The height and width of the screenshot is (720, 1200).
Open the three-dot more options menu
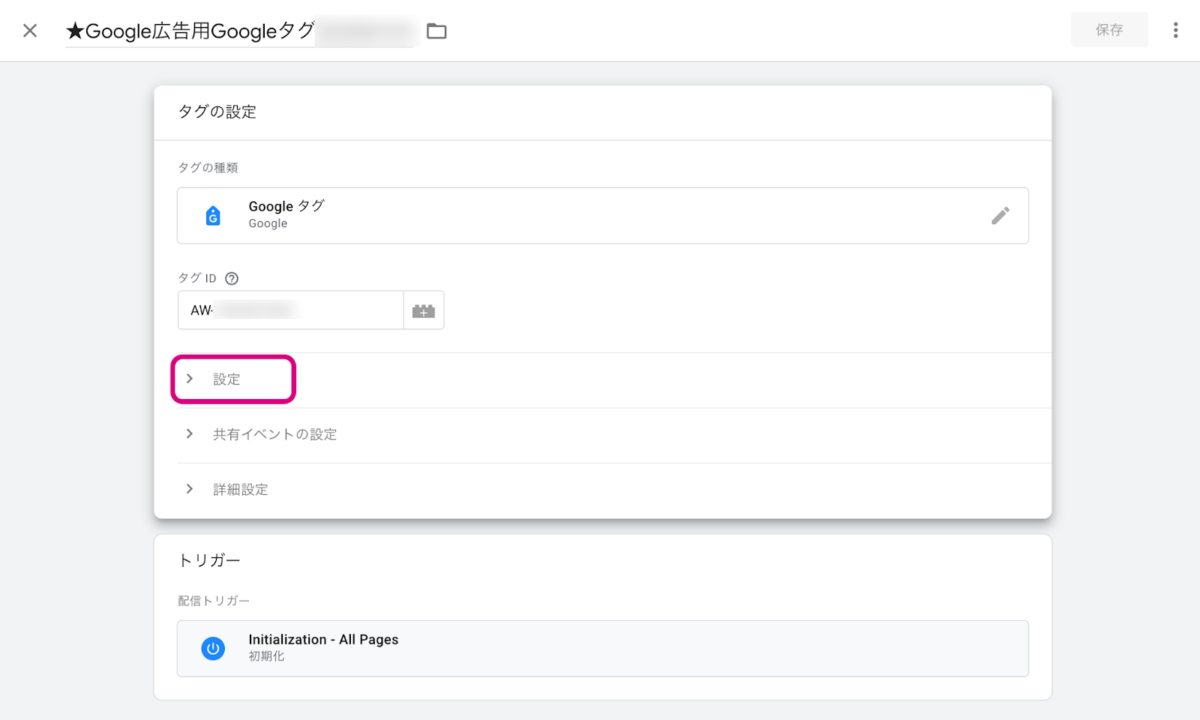tap(1175, 30)
